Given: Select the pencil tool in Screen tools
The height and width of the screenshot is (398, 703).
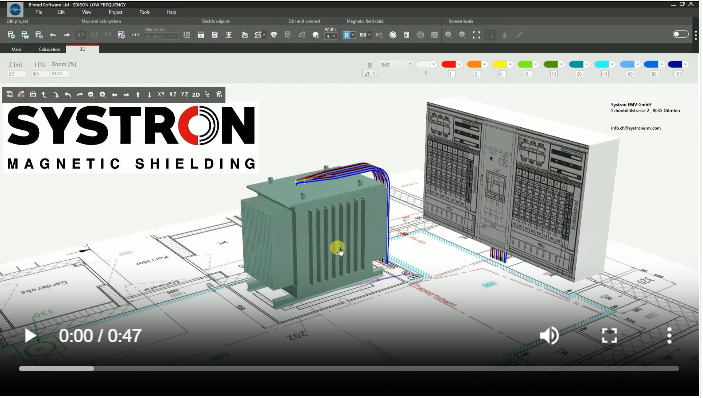Looking at the screenshot, I should (519, 35).
